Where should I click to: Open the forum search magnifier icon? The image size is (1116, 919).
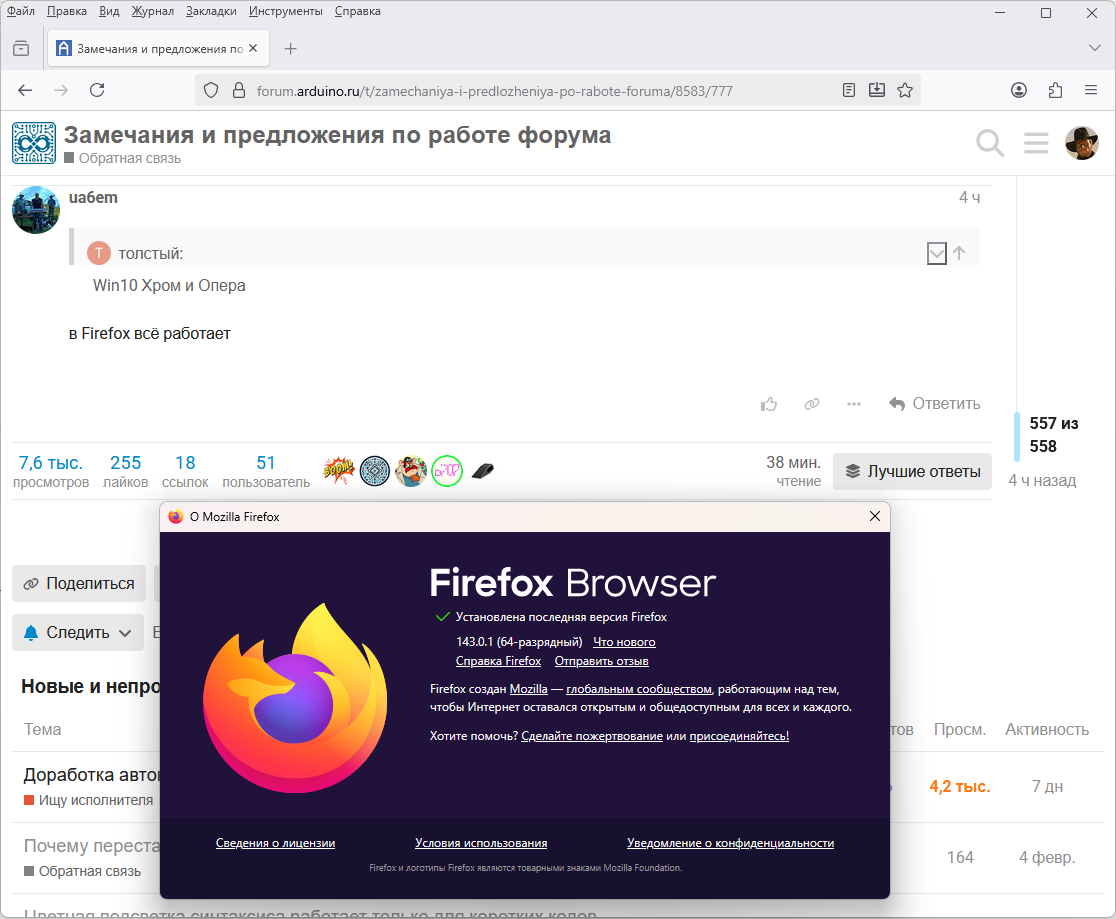click(x=989, y=144)
